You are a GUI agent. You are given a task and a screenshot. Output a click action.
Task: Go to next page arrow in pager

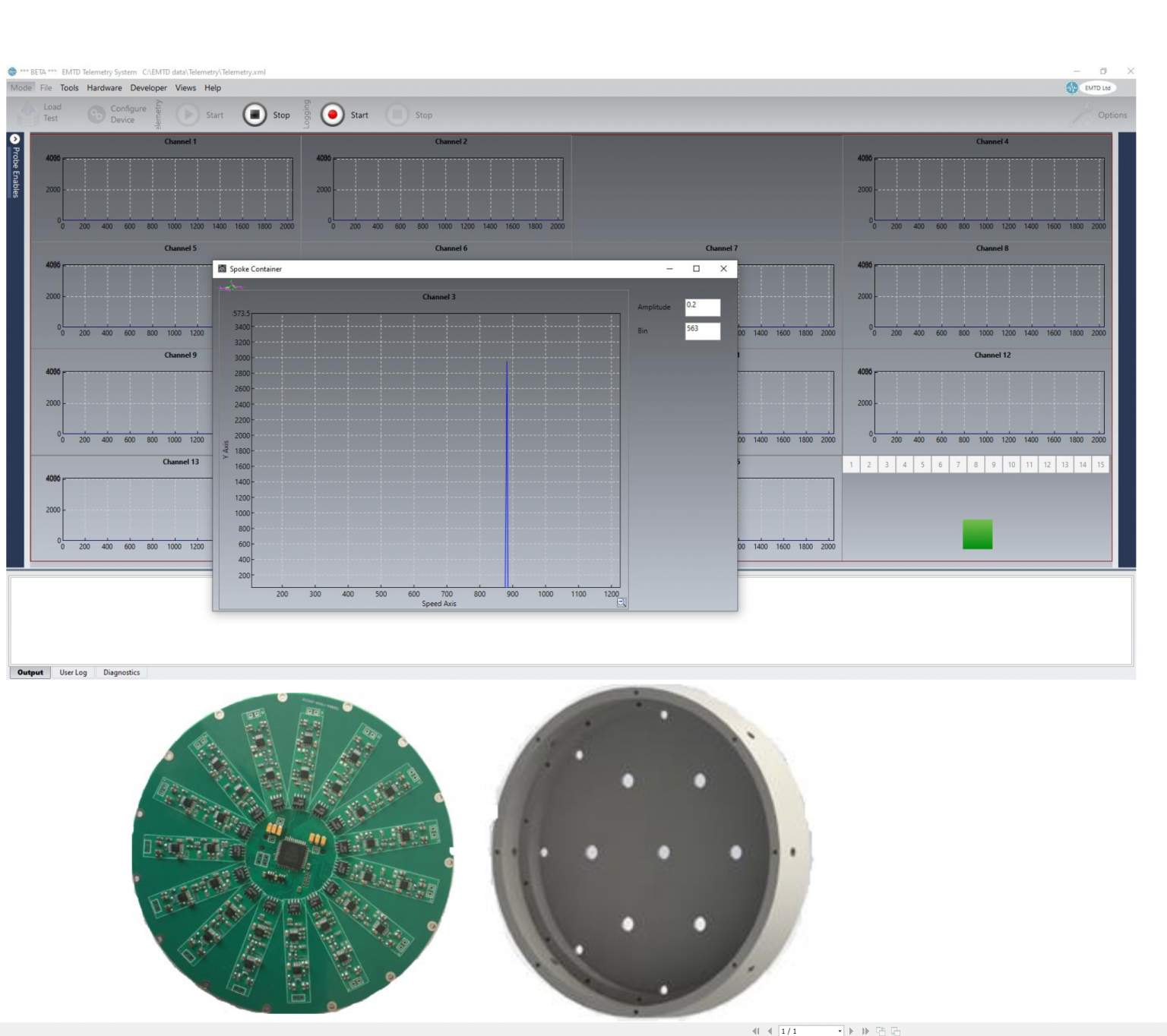click(x=851, y=1031)
